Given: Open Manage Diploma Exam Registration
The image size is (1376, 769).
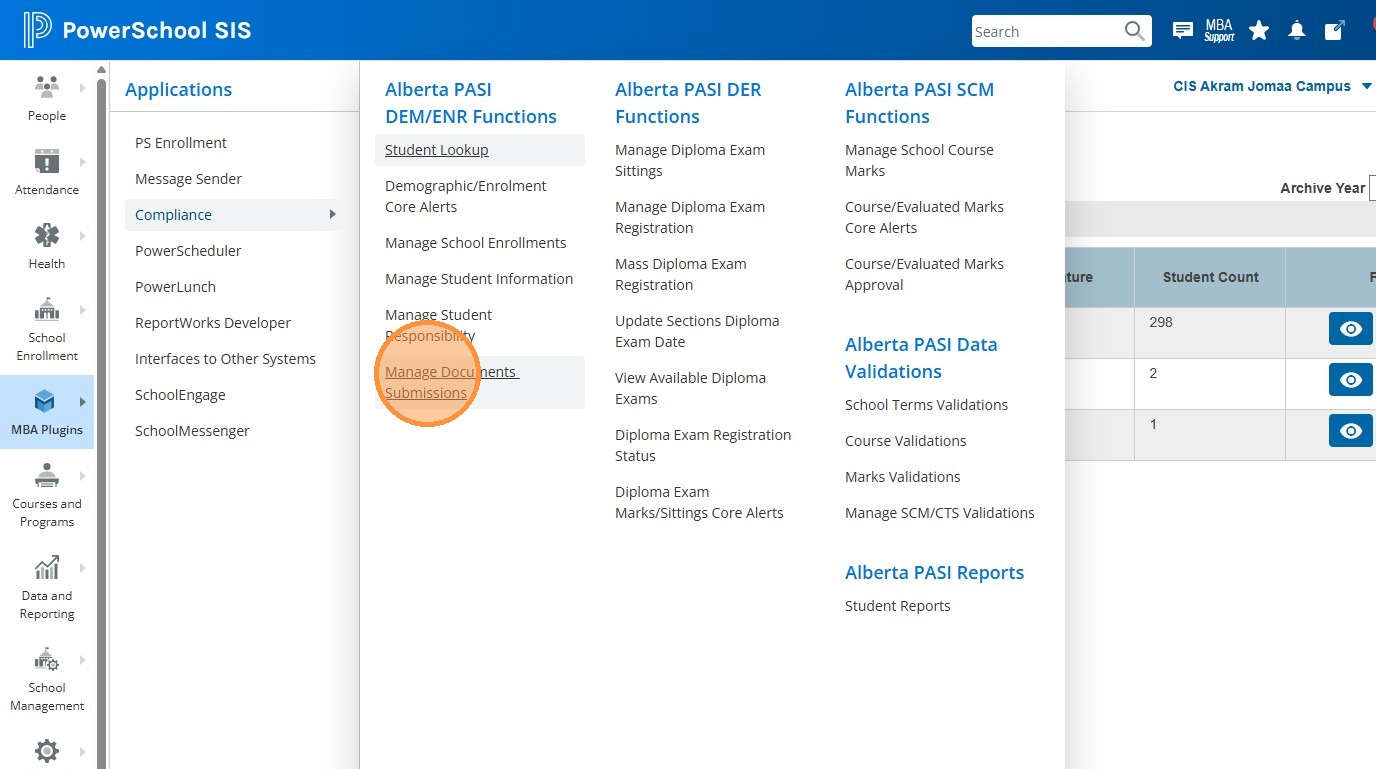Looking at the screenshot, I should point(690,217).
